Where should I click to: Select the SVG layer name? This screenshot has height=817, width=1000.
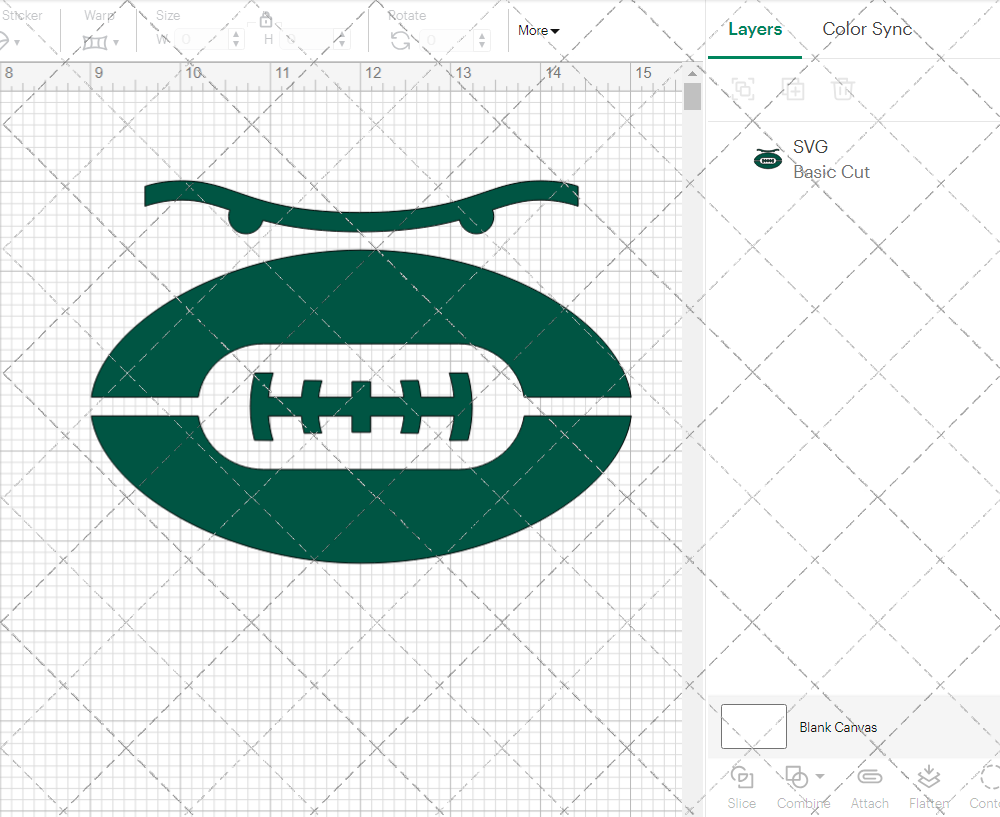pos(810,147)
